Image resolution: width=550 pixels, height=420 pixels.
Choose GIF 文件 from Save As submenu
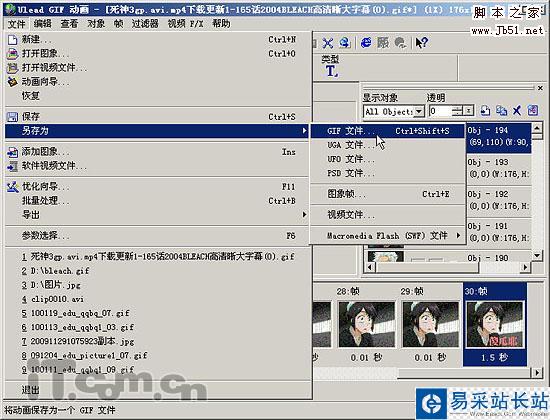tap(388, 131)
